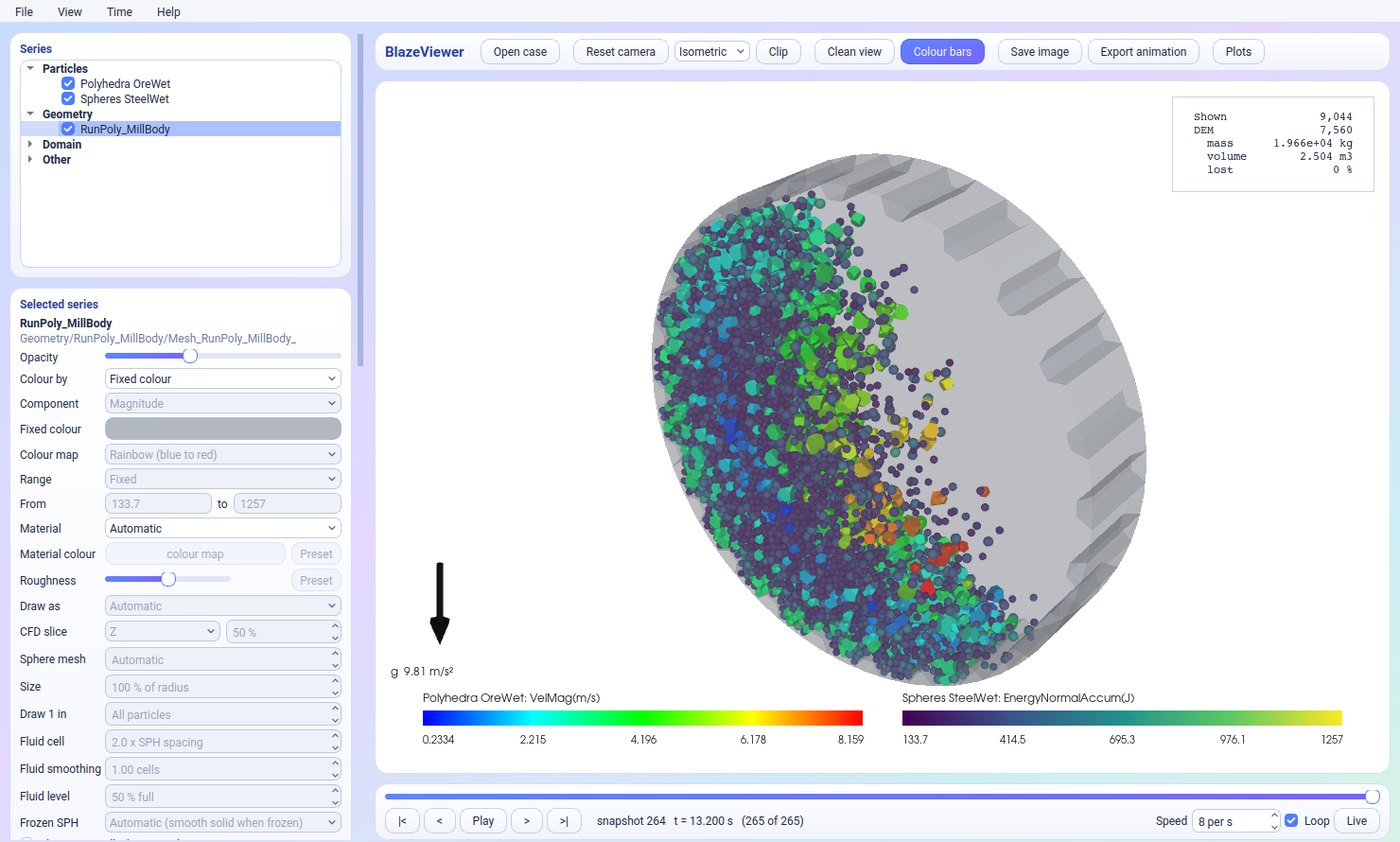Step forward one snapshot
Image resolution: width=1400 pixels, height=842 pixels.
coord(526,821)
